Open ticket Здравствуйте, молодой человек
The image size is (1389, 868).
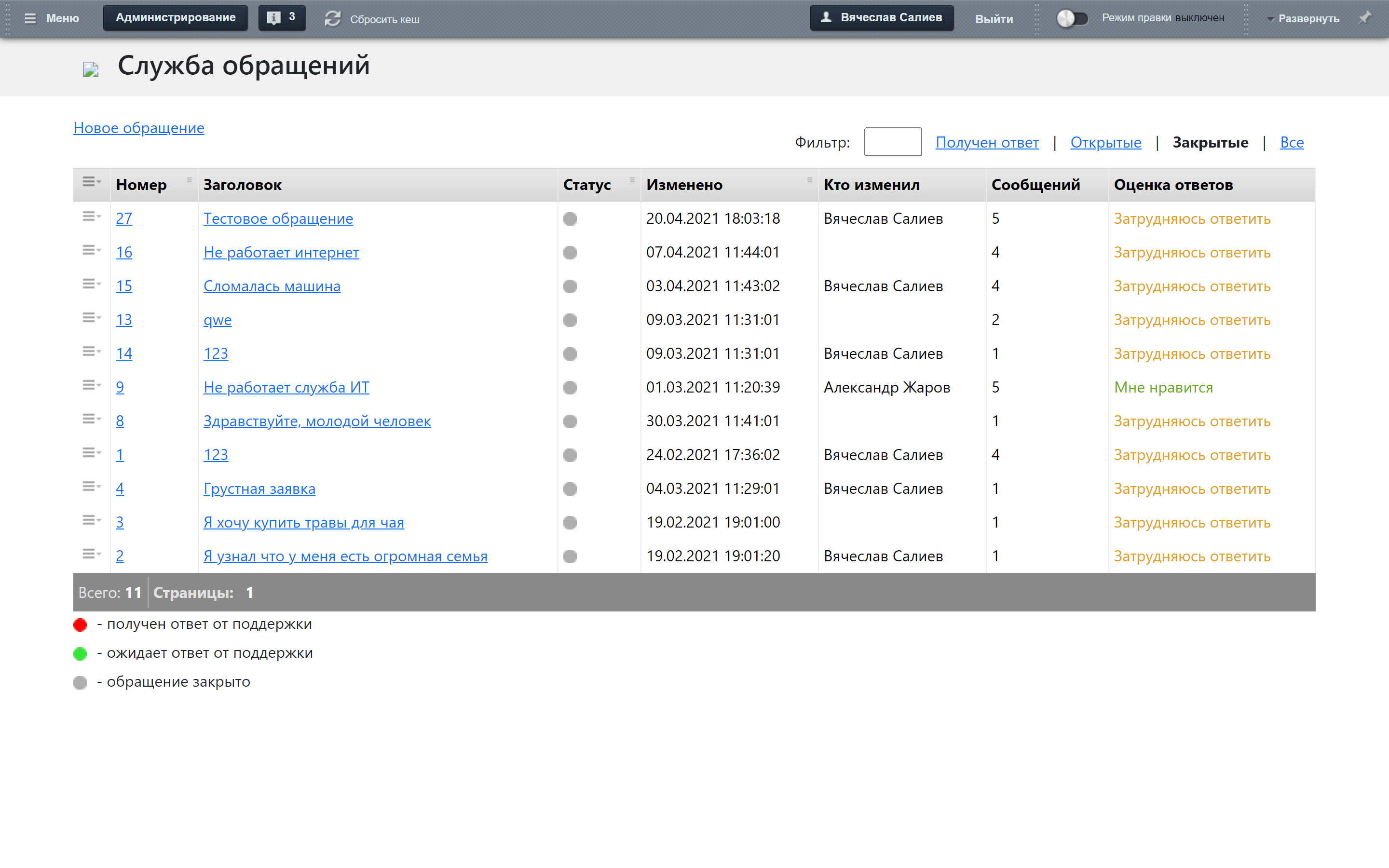(x=317, y=421)
